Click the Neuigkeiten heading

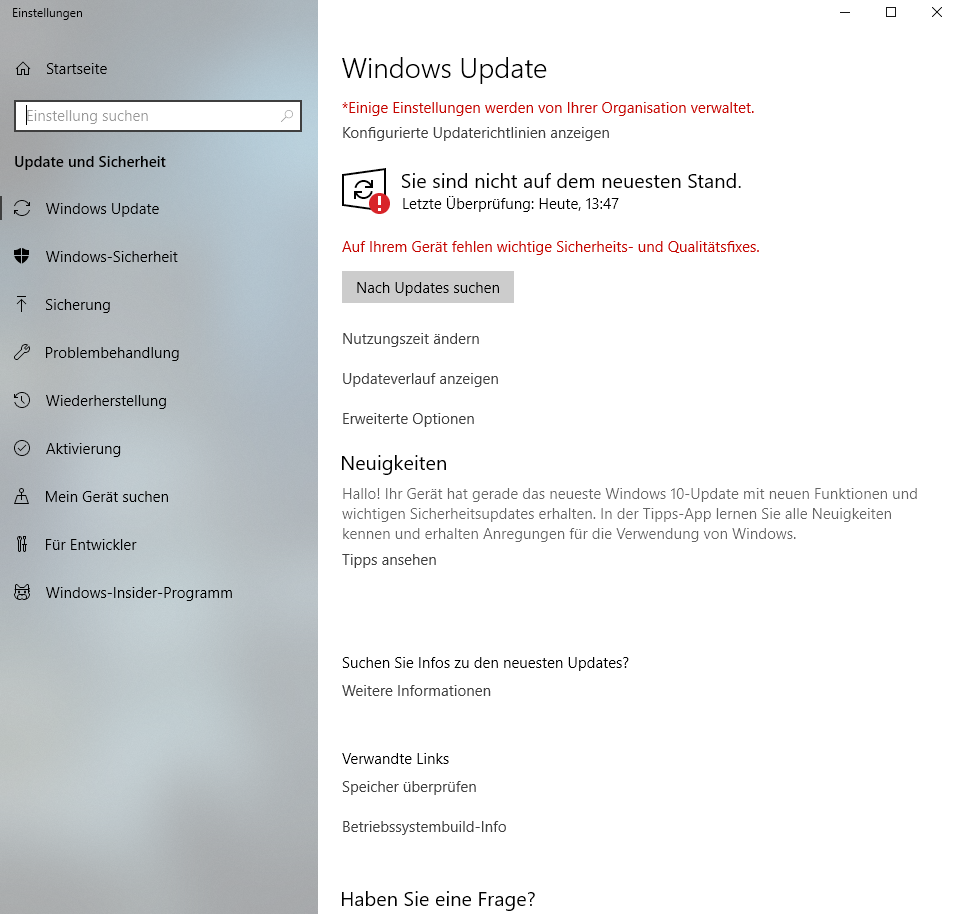(x=394, y=464)
